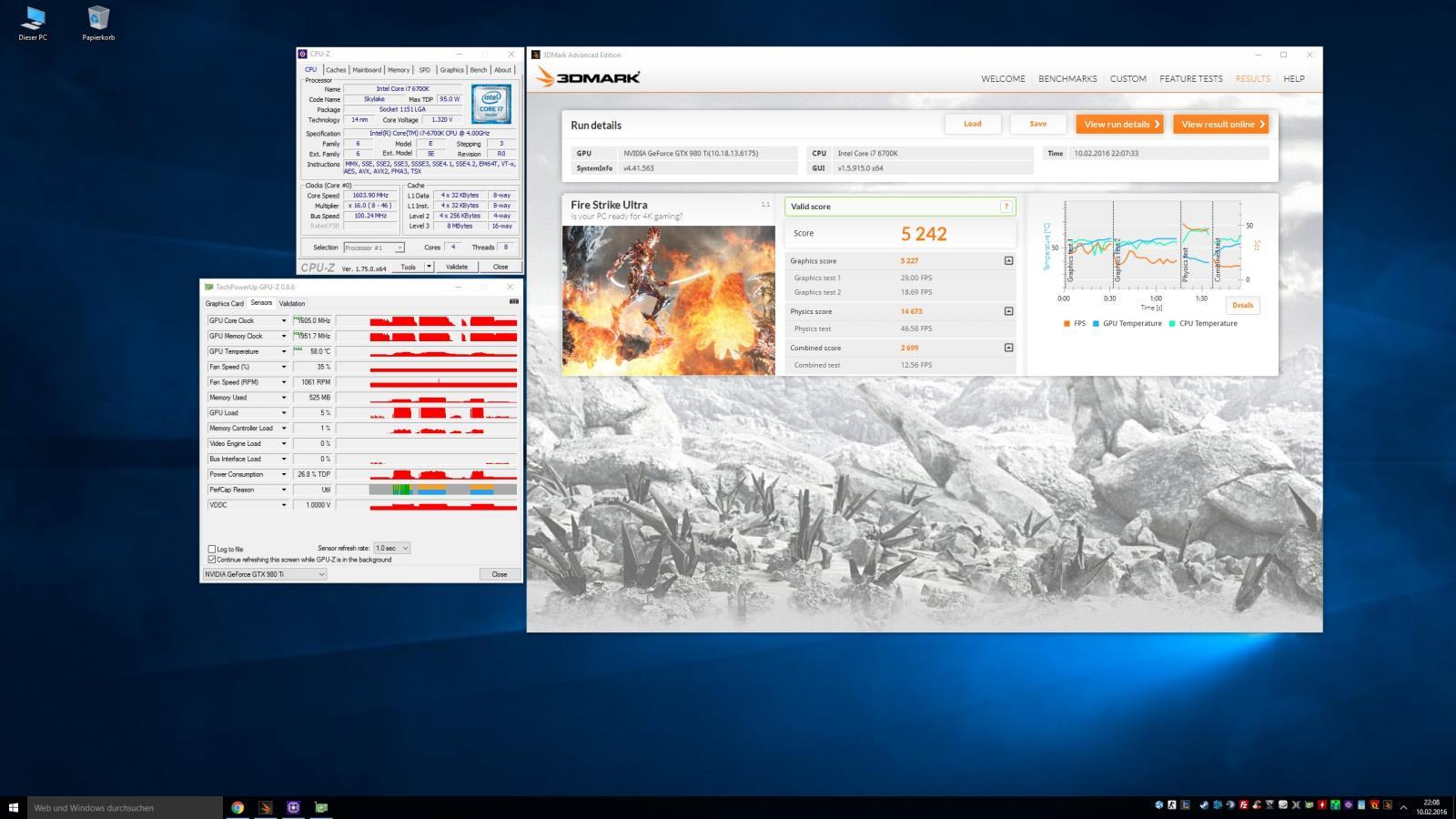Click Load button in Run details

click(973, 124)
